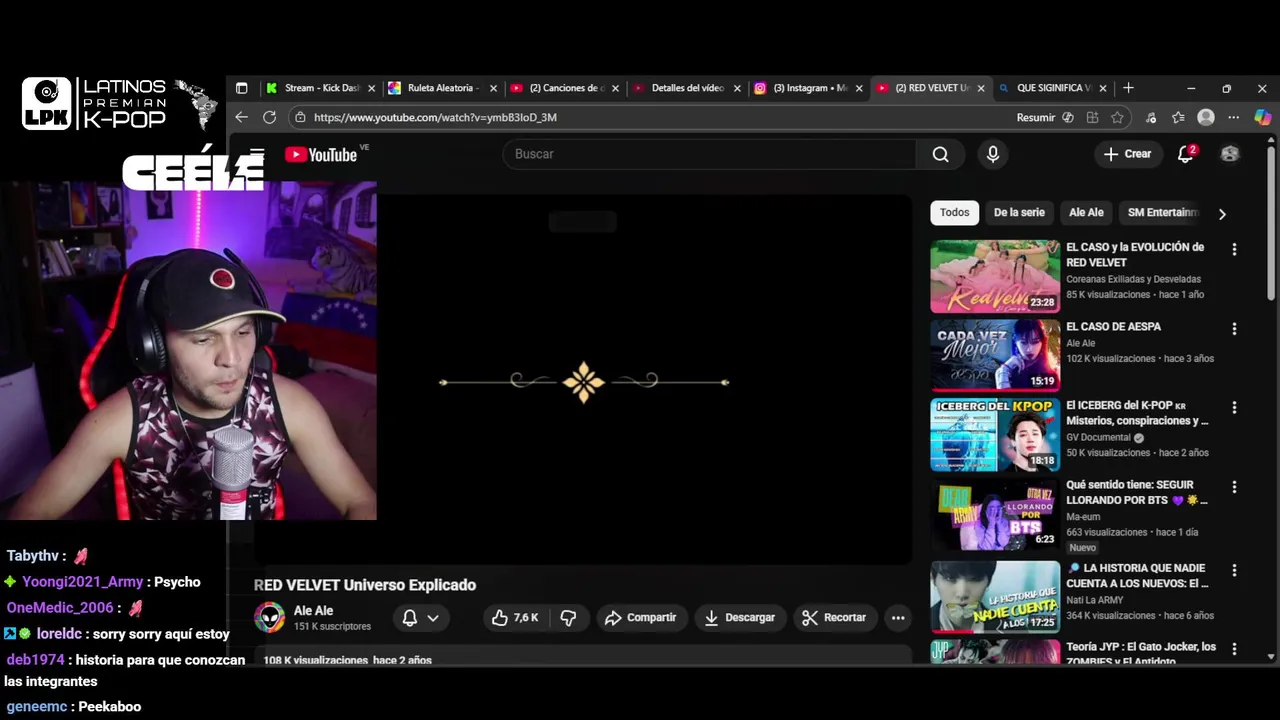The image size is (1280, 720).
Task: View site info padlock icon in address bar
Action: coord(300,117)
